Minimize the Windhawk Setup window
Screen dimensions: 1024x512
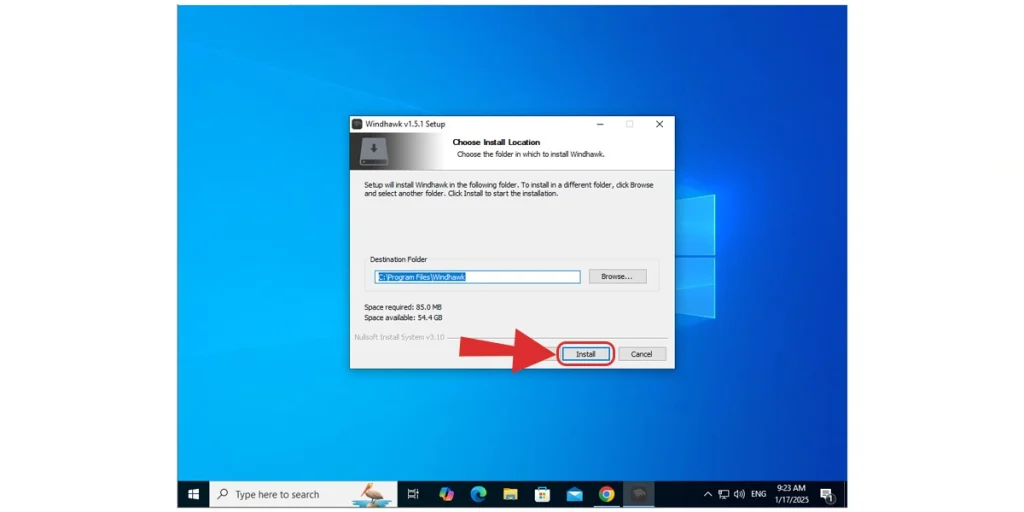(x=600, y=124)
